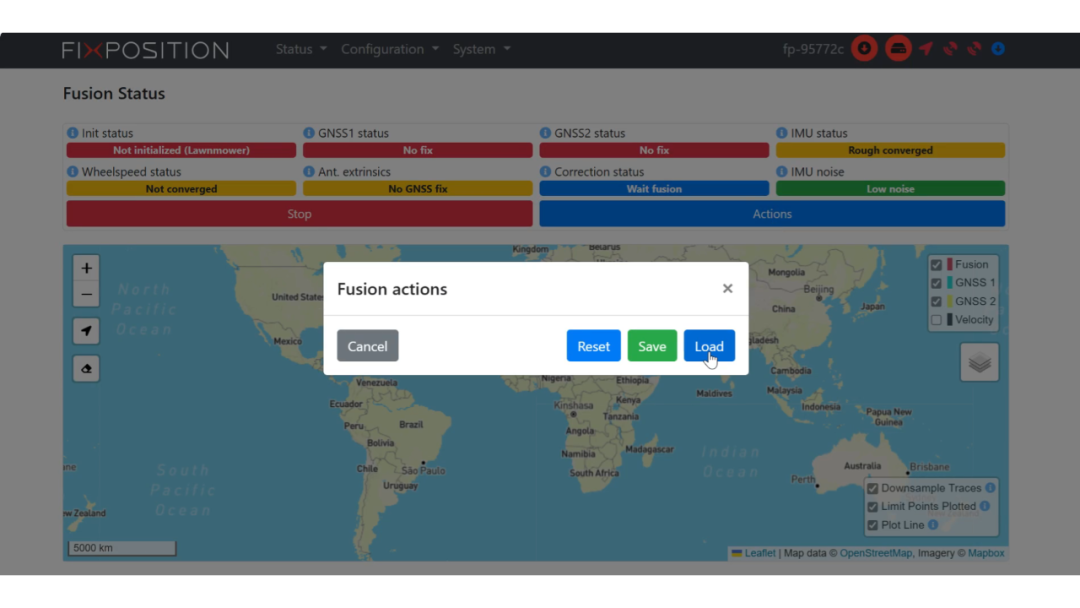
Task: Click the Ant. extrinsics info icon
Action: (x=309, y=171)
